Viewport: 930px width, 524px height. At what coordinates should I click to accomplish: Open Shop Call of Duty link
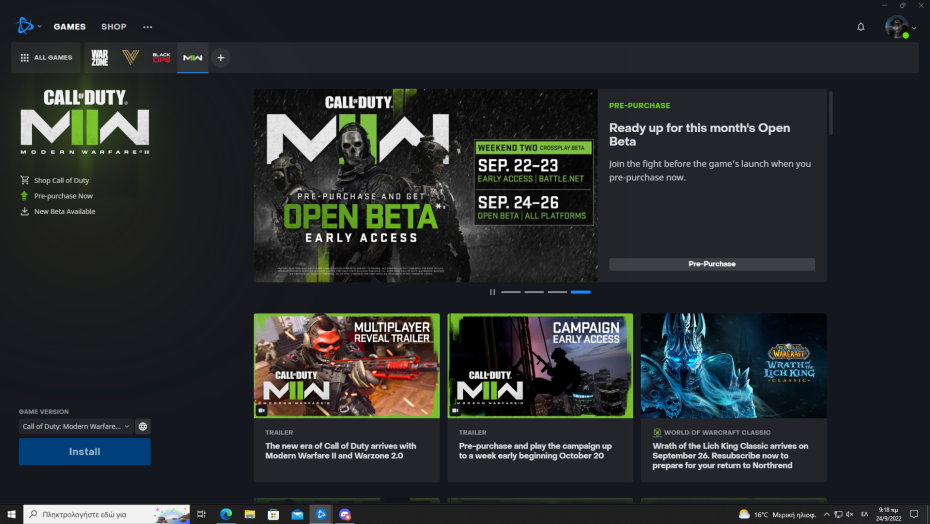[x=61, y=180]
